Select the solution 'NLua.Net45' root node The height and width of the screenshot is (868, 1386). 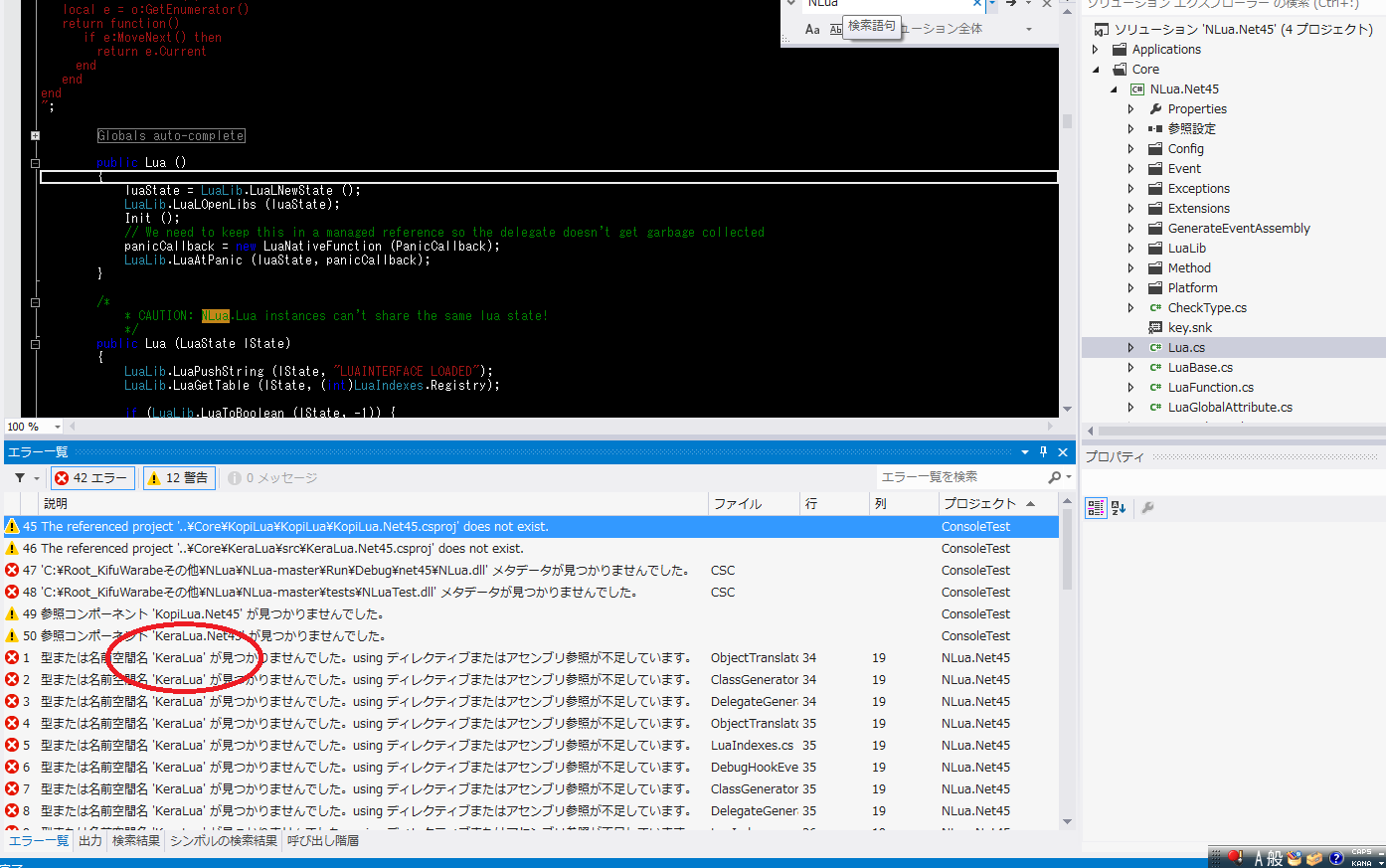pos(1243,30)
